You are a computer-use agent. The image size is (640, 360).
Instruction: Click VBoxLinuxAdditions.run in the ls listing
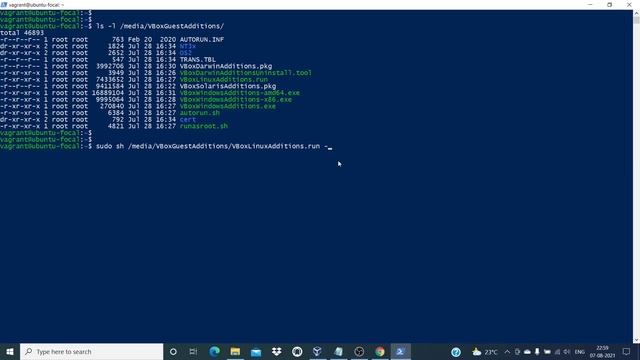[x=224, y=80]
